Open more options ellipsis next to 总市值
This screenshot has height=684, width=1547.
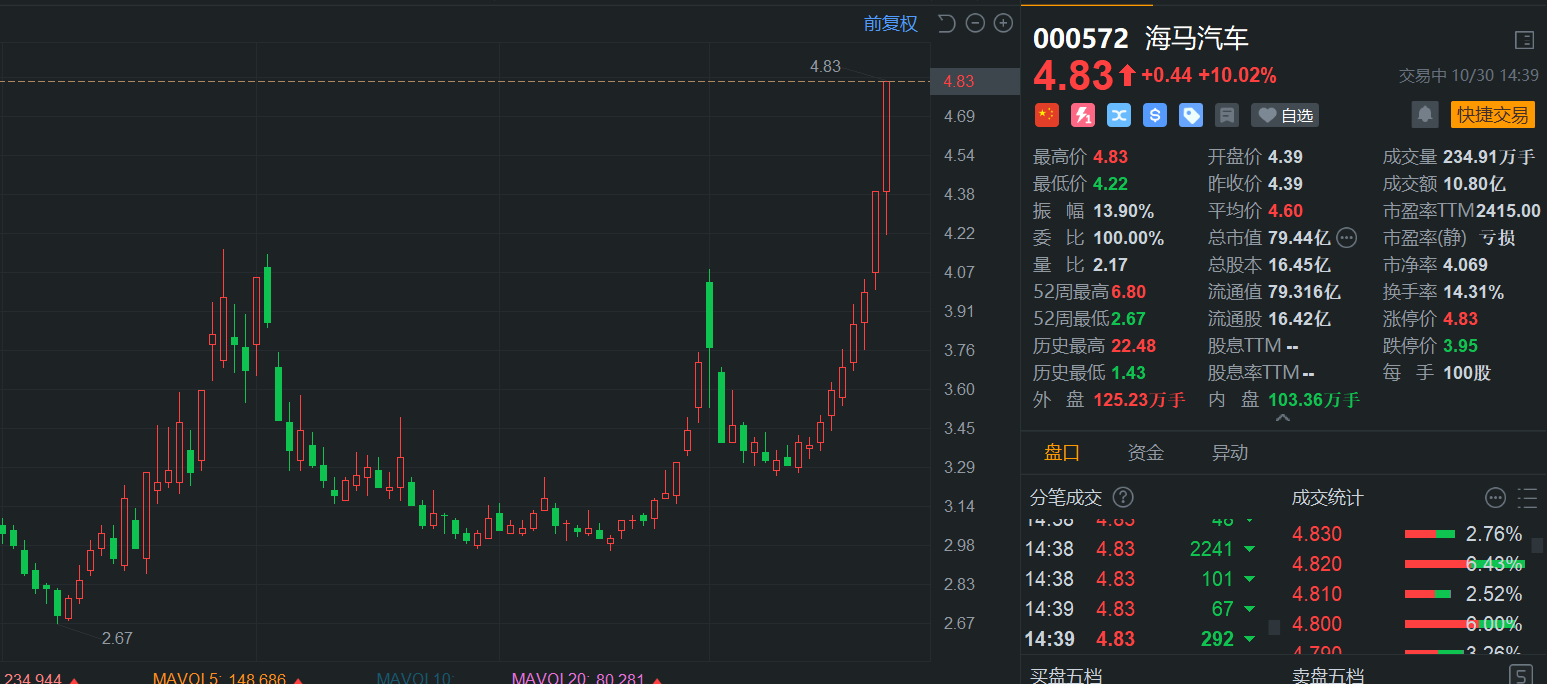[1347, 238]
